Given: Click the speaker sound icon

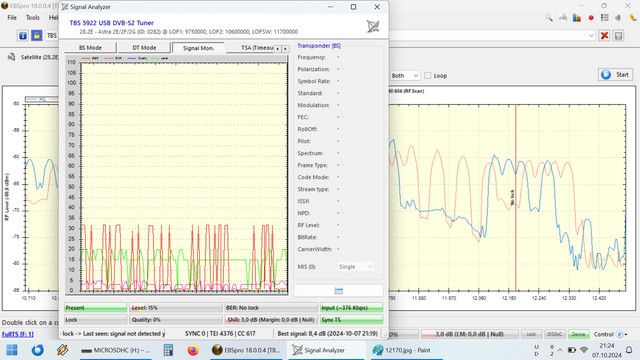Looking at the screenshot, I should [618, 18].
